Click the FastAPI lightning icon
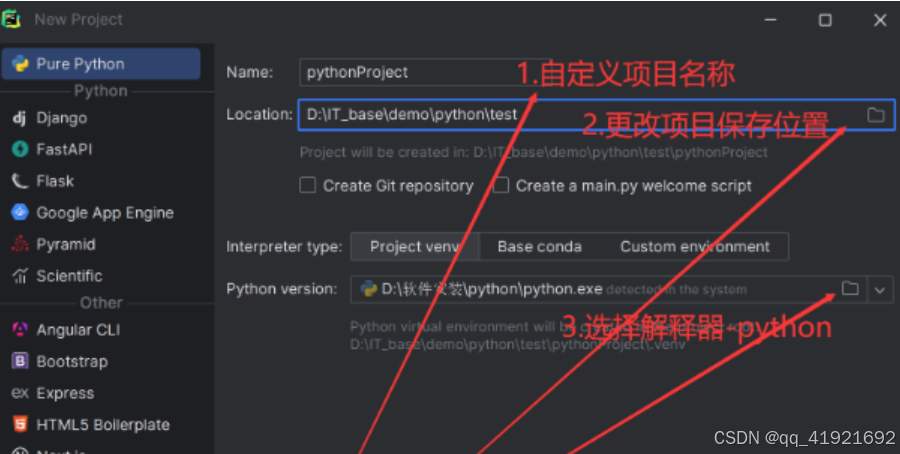The height and width of the screenshot is (454, 900). pyautogui.click(x=20, y=149)
